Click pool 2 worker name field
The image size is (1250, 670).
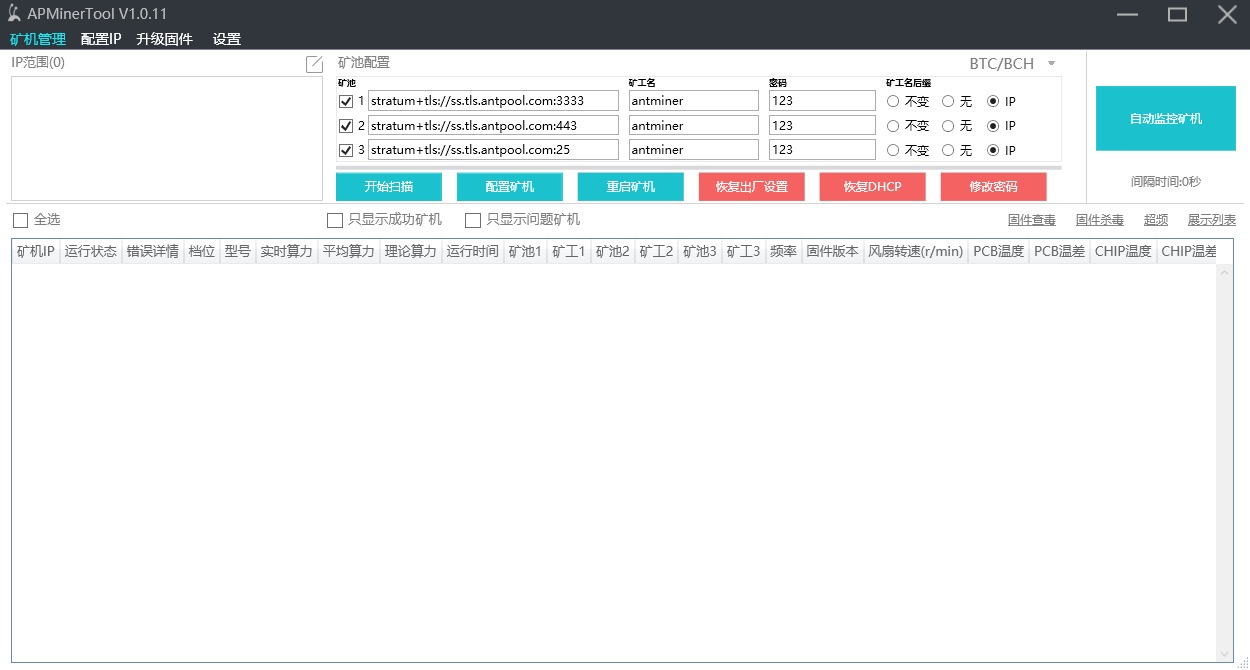[694, 126]
